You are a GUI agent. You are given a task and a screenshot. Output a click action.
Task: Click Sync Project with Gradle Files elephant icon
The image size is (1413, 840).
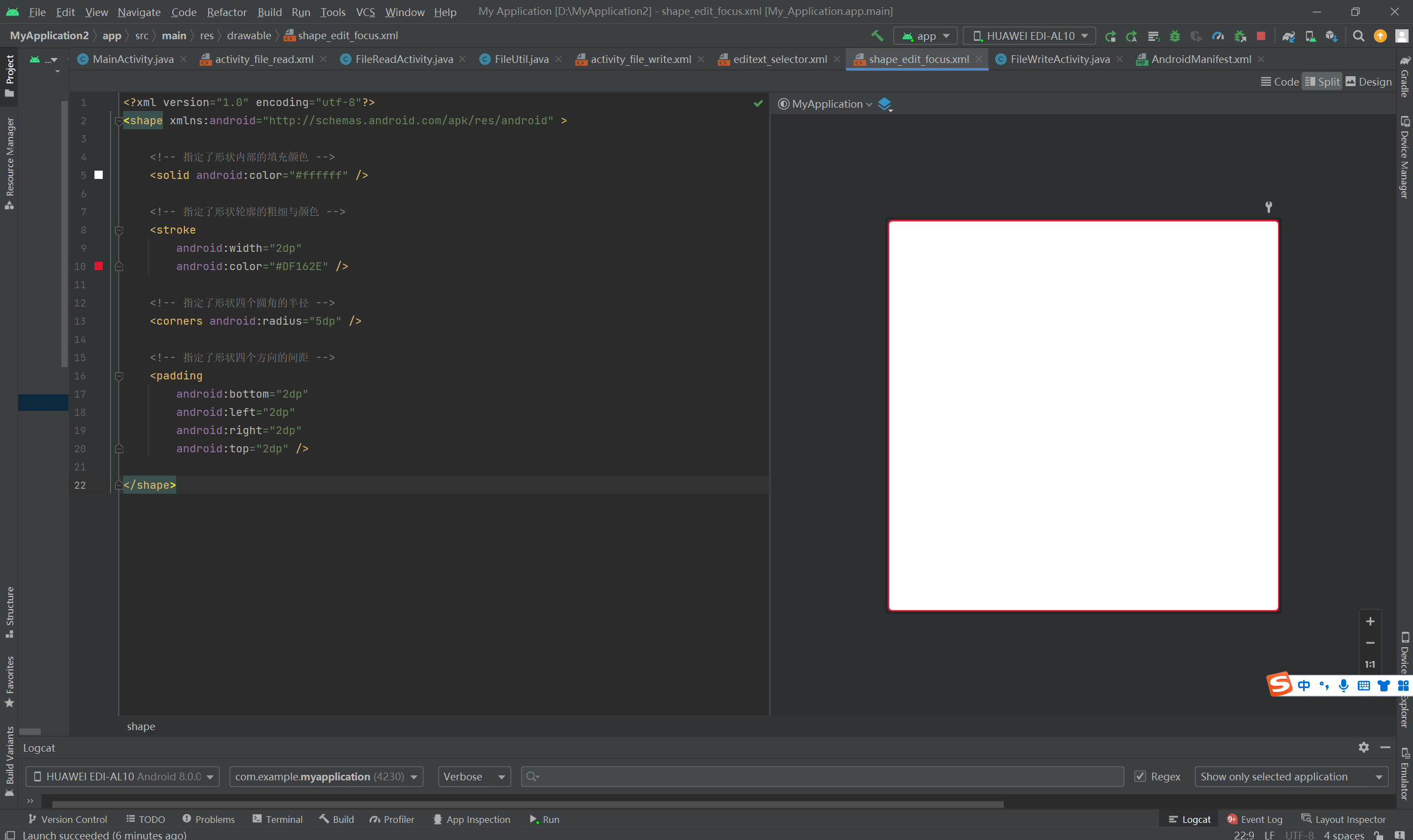[1289, 36]
